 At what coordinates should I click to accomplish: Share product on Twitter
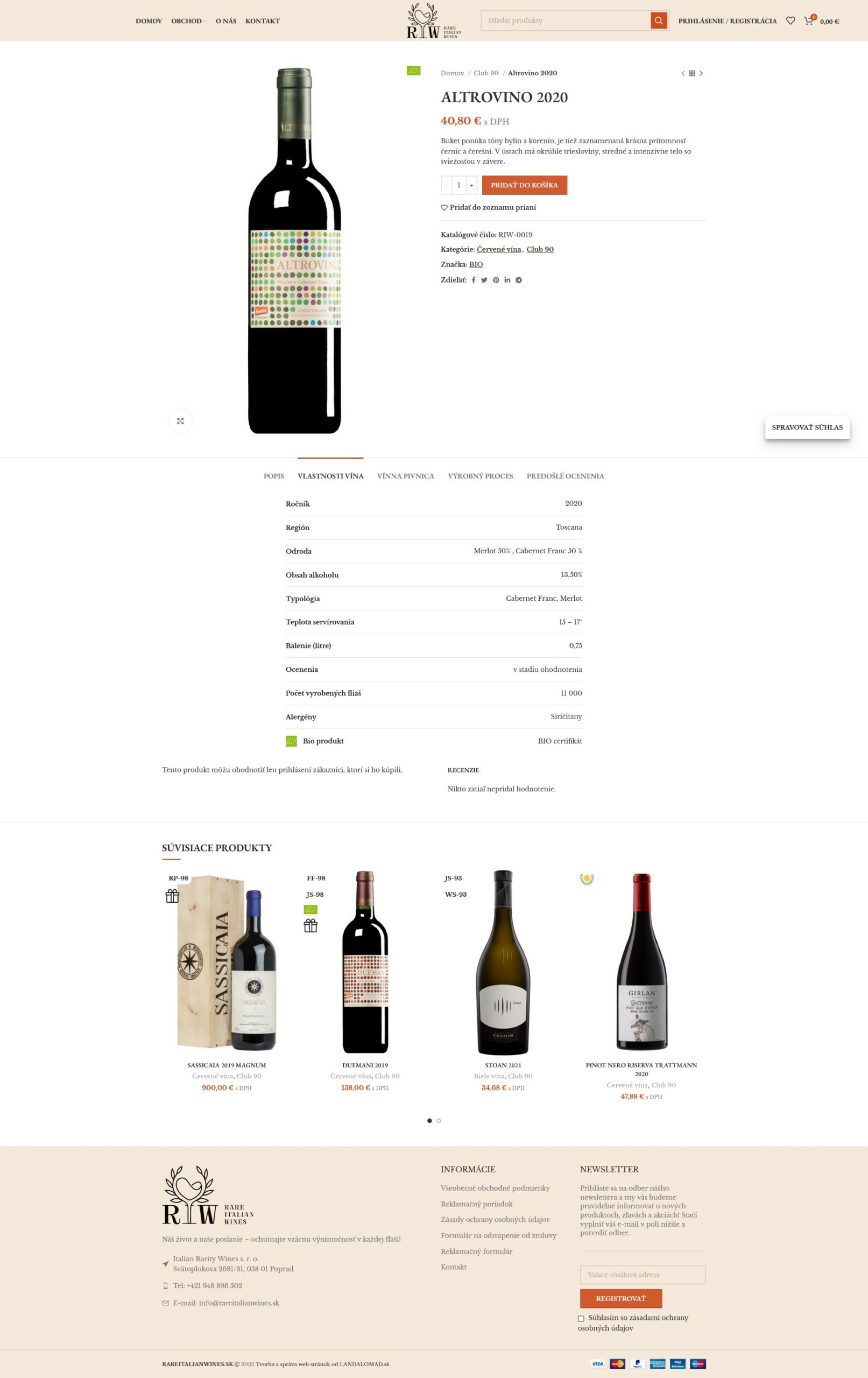[x=484, y=280]
